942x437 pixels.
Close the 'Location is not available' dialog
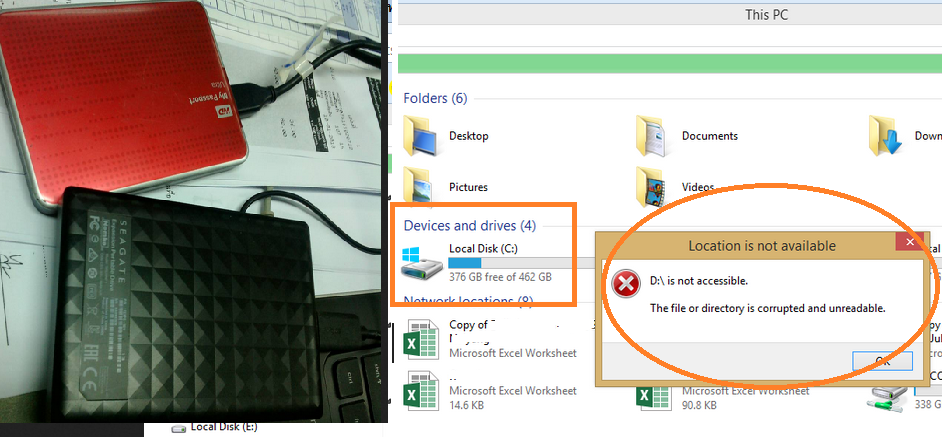909,243
